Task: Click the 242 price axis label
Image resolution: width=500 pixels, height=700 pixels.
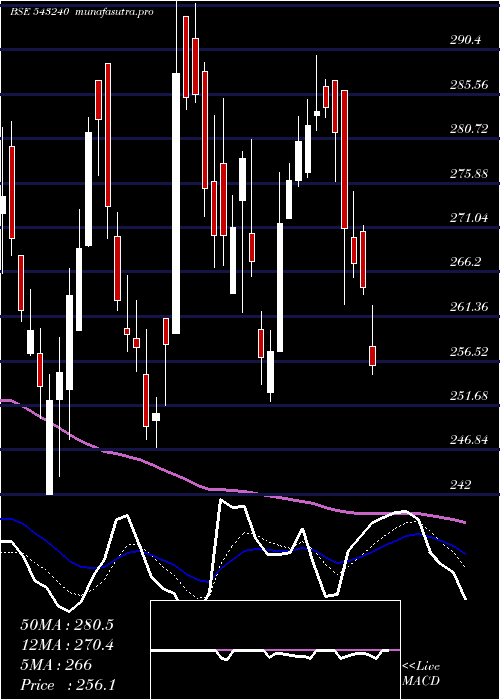Action: [460, 484]
